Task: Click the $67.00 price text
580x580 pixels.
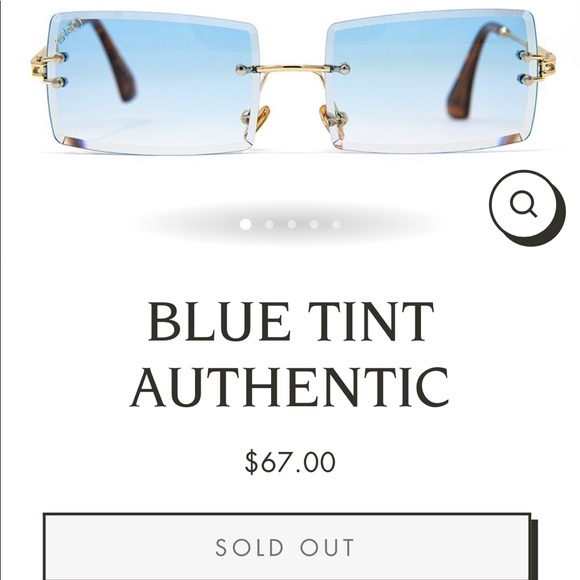Action: pyautogui.click(x=290, y=462)
